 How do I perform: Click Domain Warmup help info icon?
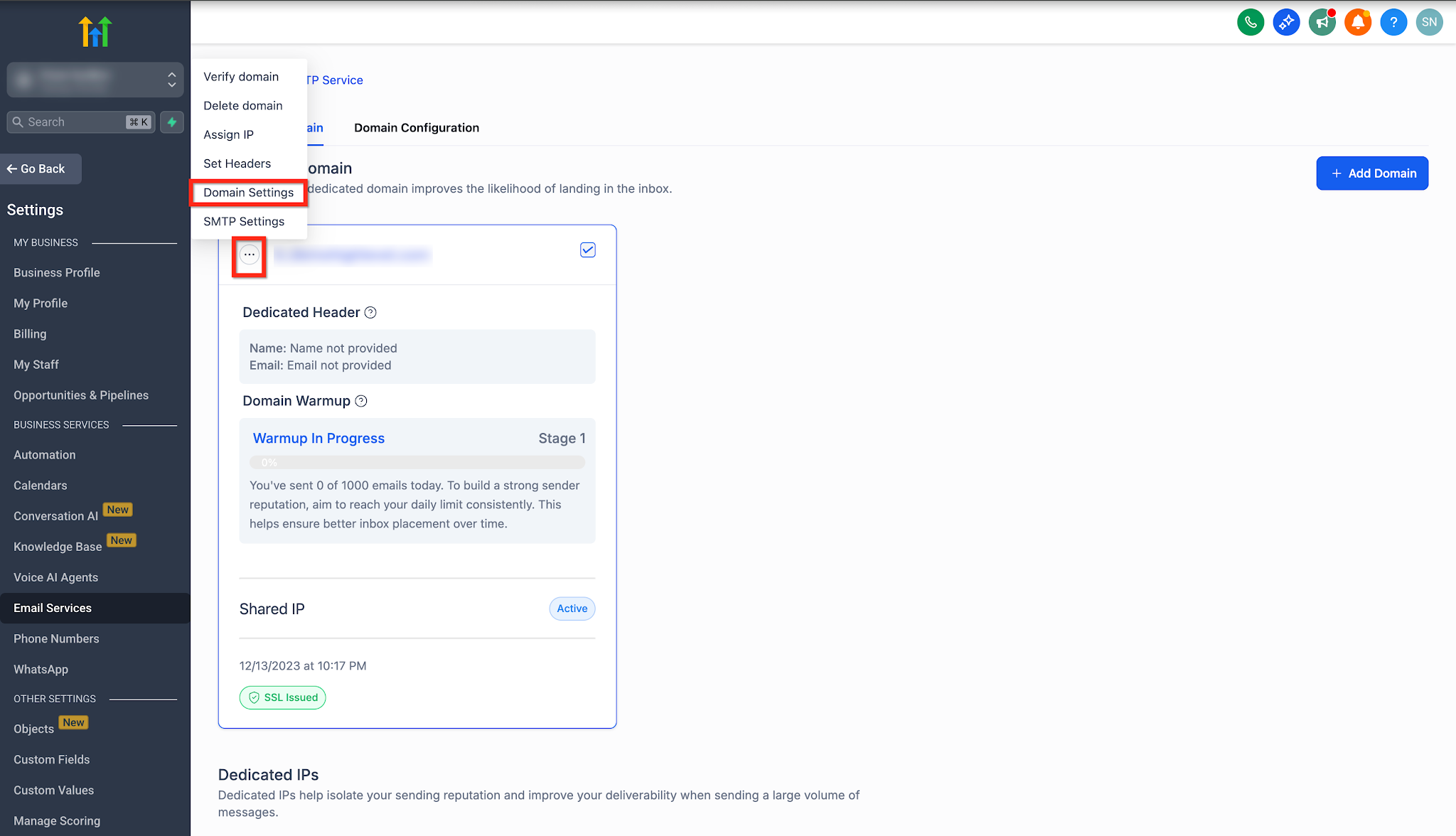click(361, 401)
